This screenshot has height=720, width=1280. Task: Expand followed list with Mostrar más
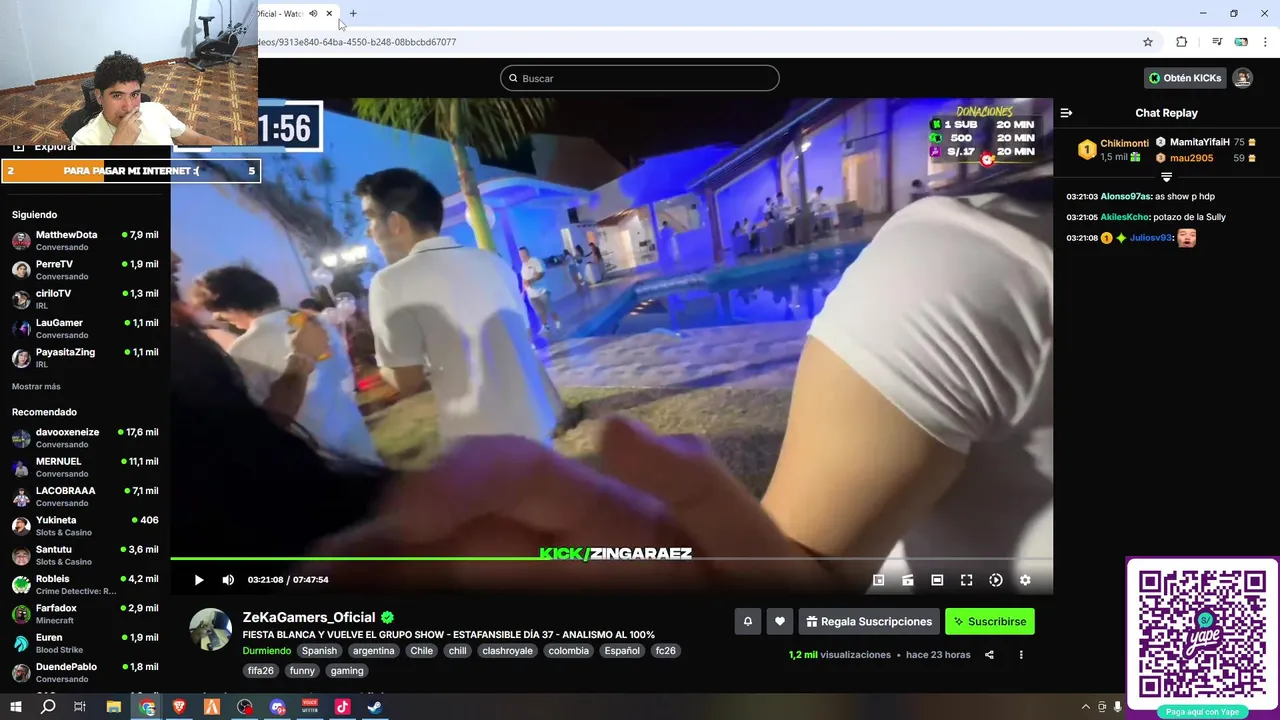click(x=36, y=386)
